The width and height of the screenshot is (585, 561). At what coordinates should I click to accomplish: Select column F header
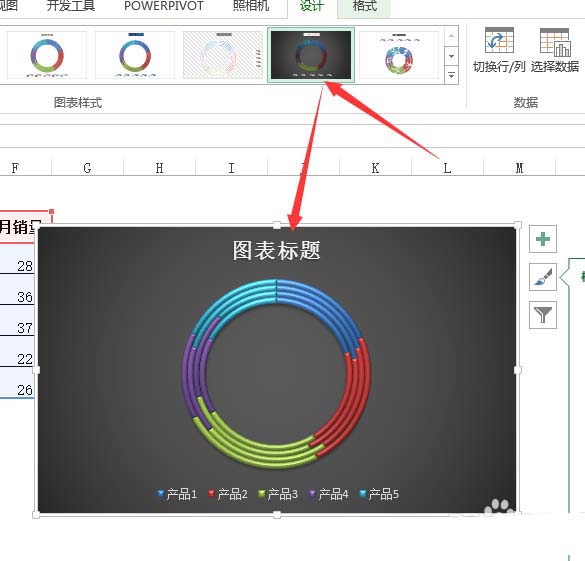25,168
